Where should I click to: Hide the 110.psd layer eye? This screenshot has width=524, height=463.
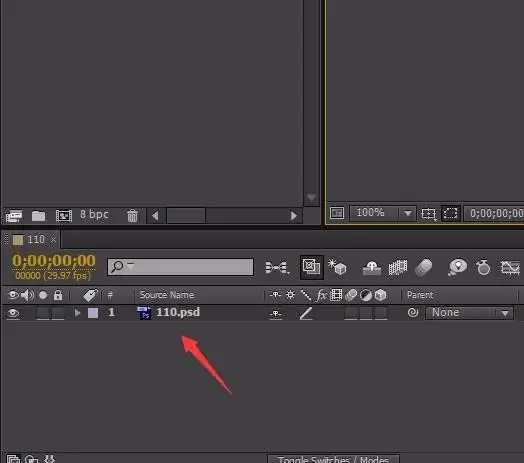pyautogui.click(x=13, y=313)
